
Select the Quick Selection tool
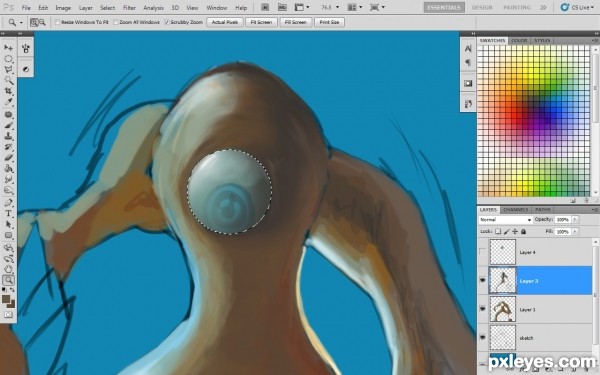(8, 80)
